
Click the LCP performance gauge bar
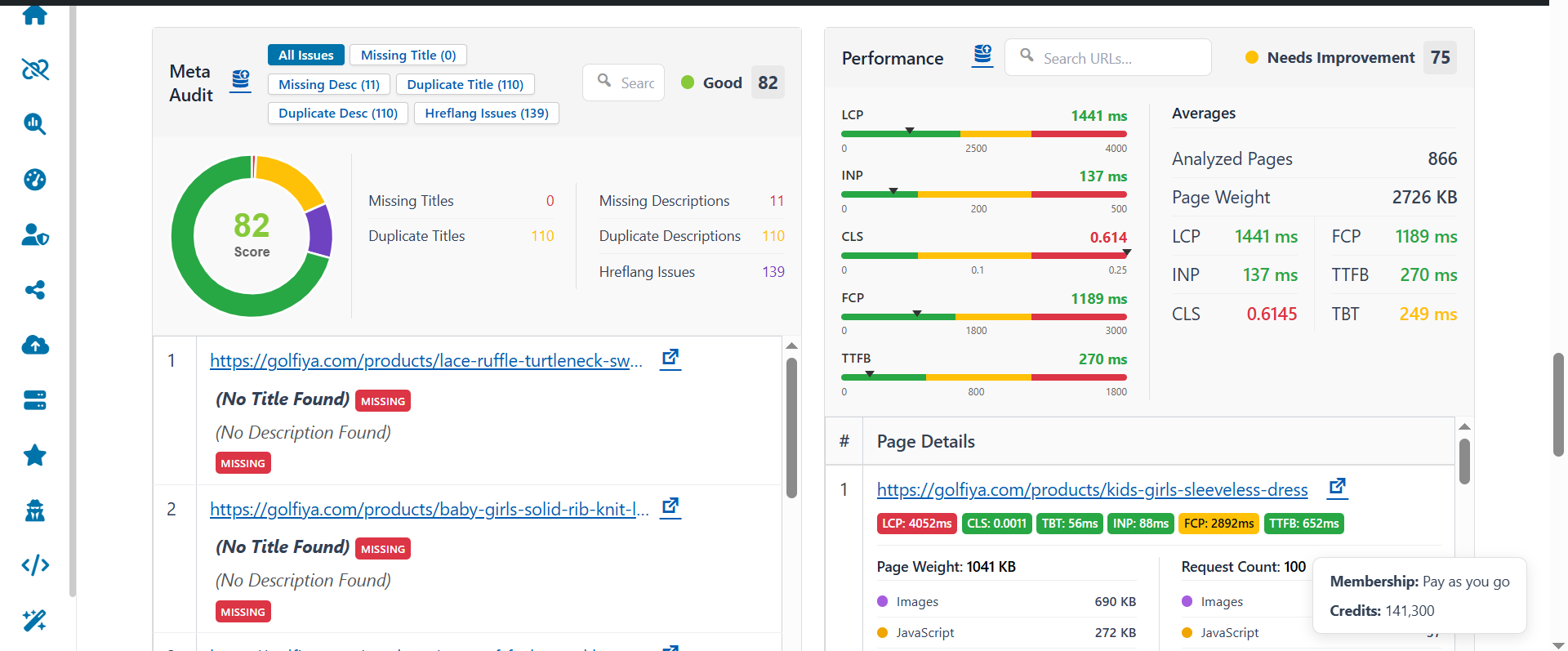(x=983, y=133)
